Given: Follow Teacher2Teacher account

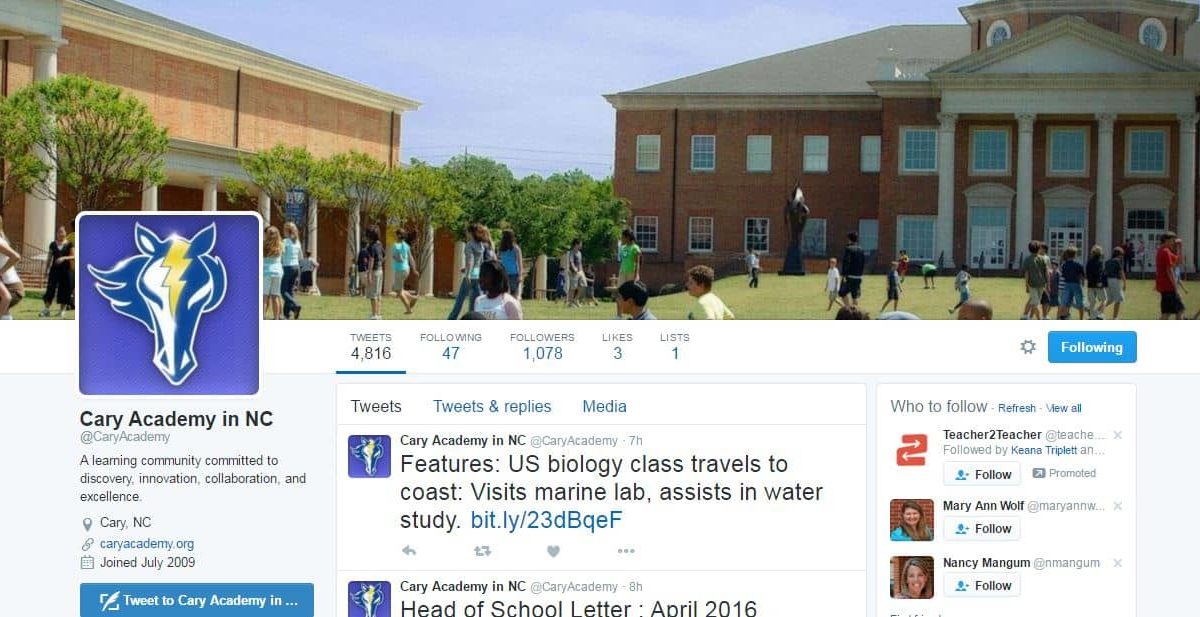Looking at the screenshot, I should [982, 474].
